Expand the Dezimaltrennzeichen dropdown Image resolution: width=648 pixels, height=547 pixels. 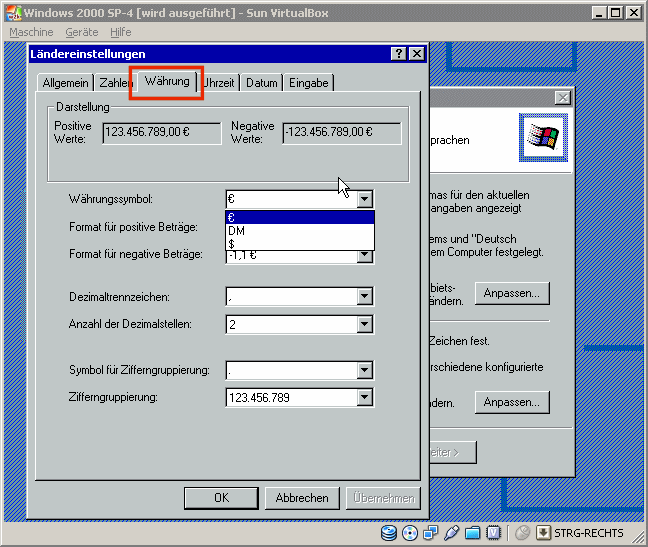tap(365, 298)
